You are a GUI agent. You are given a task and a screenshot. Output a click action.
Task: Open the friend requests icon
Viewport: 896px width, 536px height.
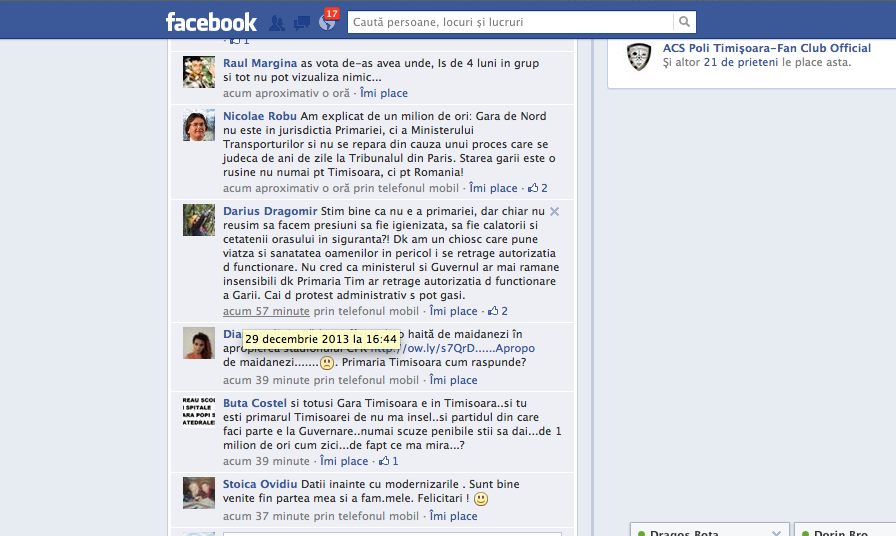(x=277, y=23)
